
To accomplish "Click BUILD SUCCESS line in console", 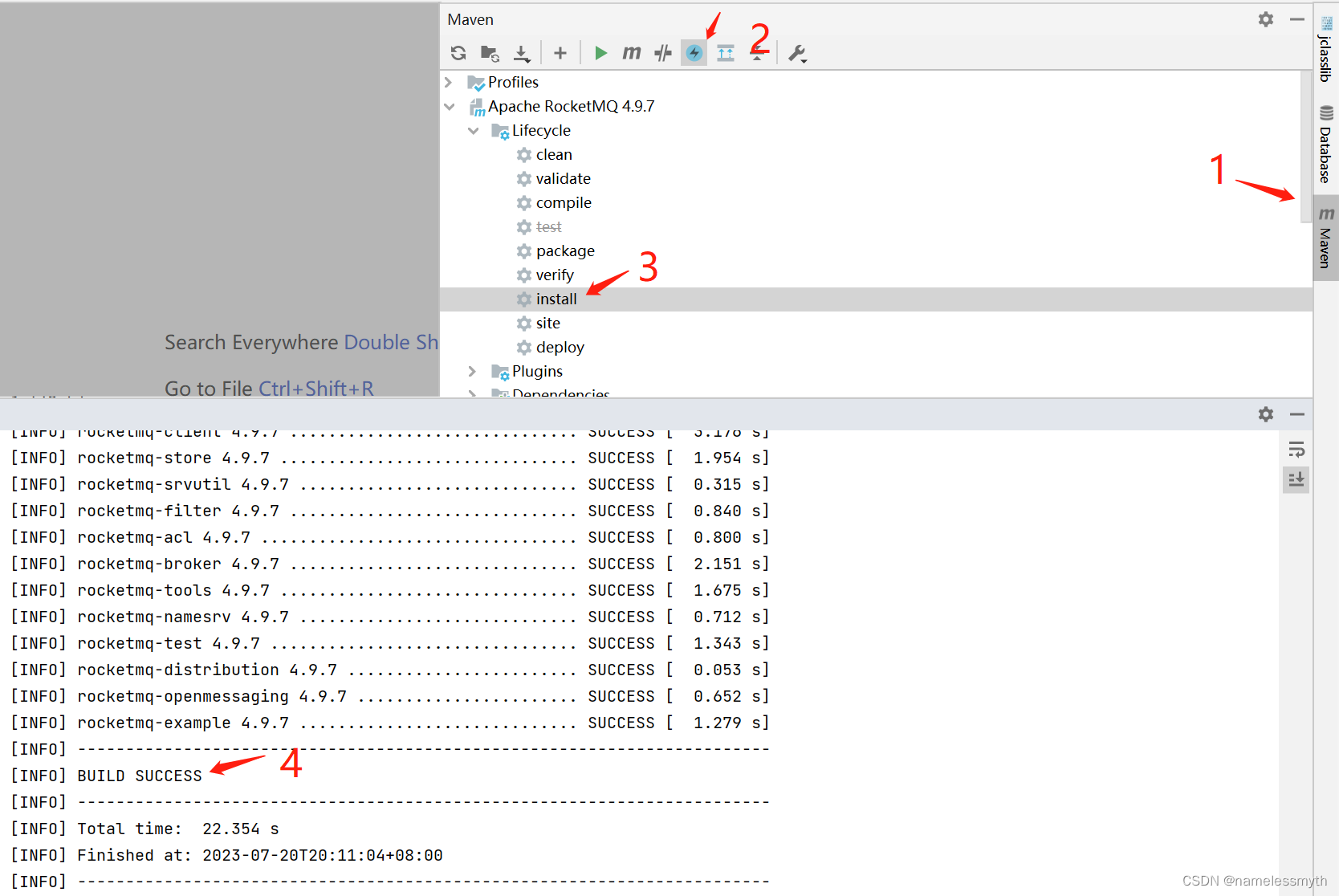I will (140, 776).
